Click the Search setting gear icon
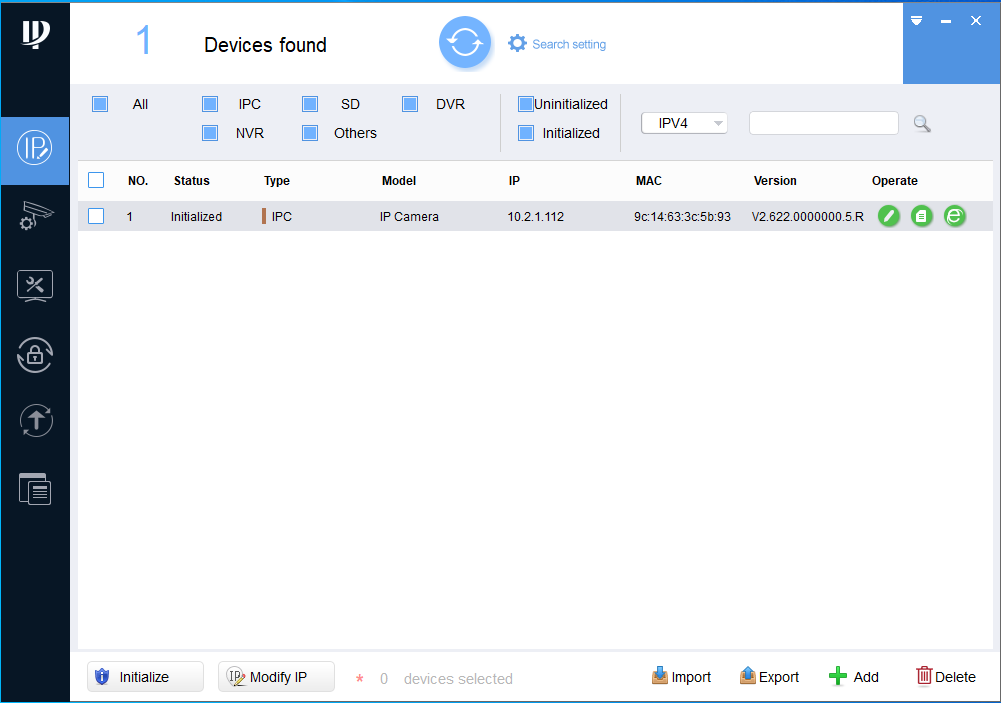This screenshot has height=703, width=1001. pos(517,43)
